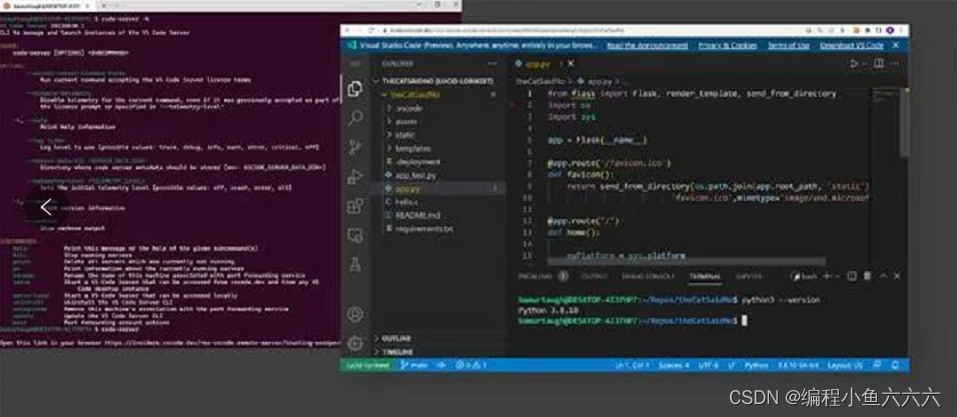Change indentation via Spaces: 4
957x417 pixels.
[674, 365]
